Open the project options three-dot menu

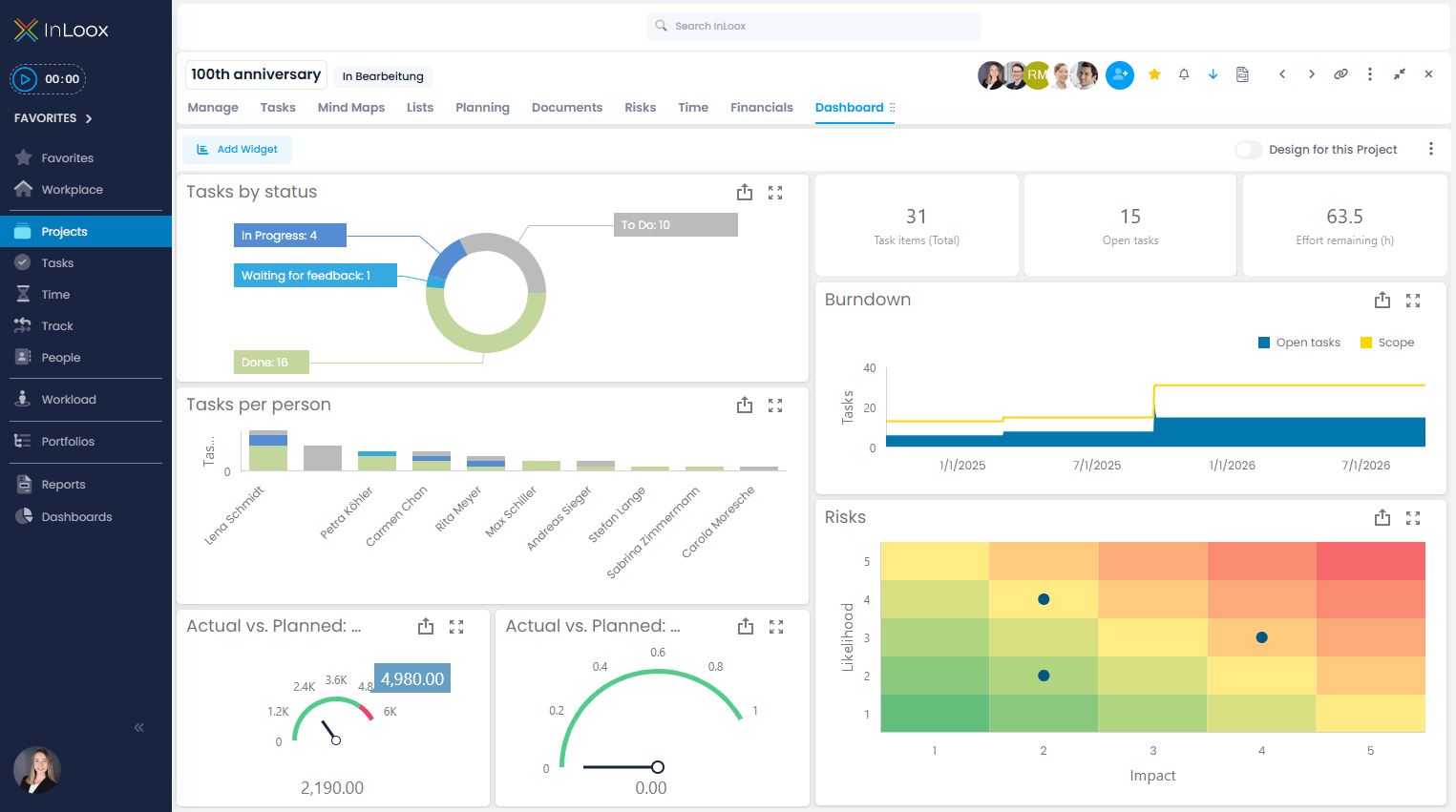[1370, 73]
